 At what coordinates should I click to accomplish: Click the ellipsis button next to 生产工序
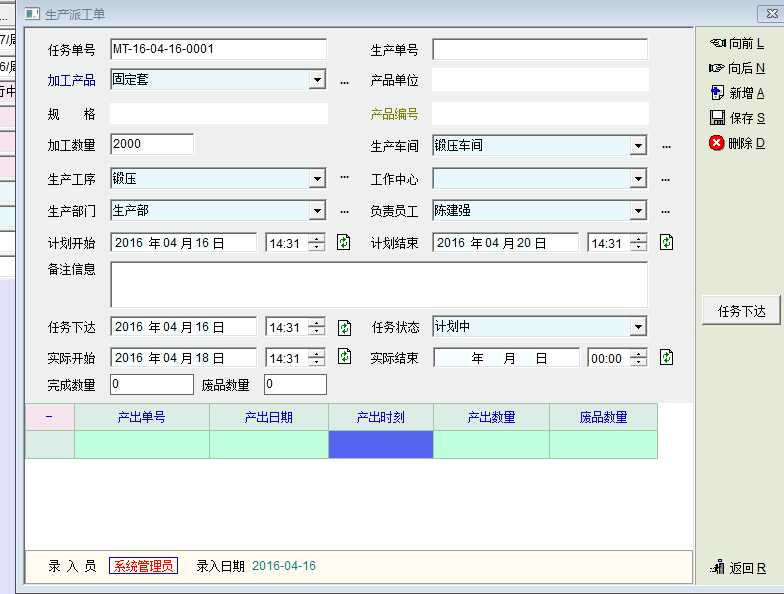(x=344, y=178)
